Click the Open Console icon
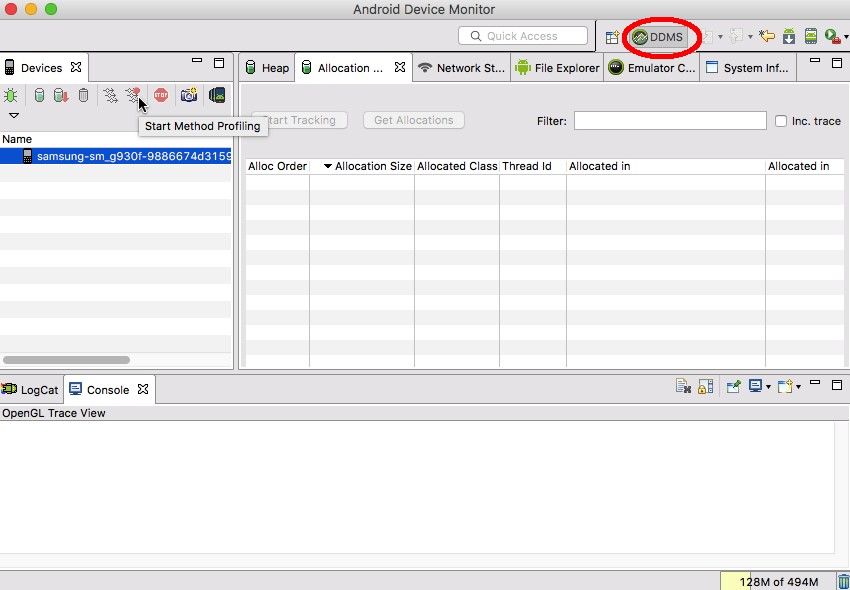The image size is (850, 590). coord(785,386)
